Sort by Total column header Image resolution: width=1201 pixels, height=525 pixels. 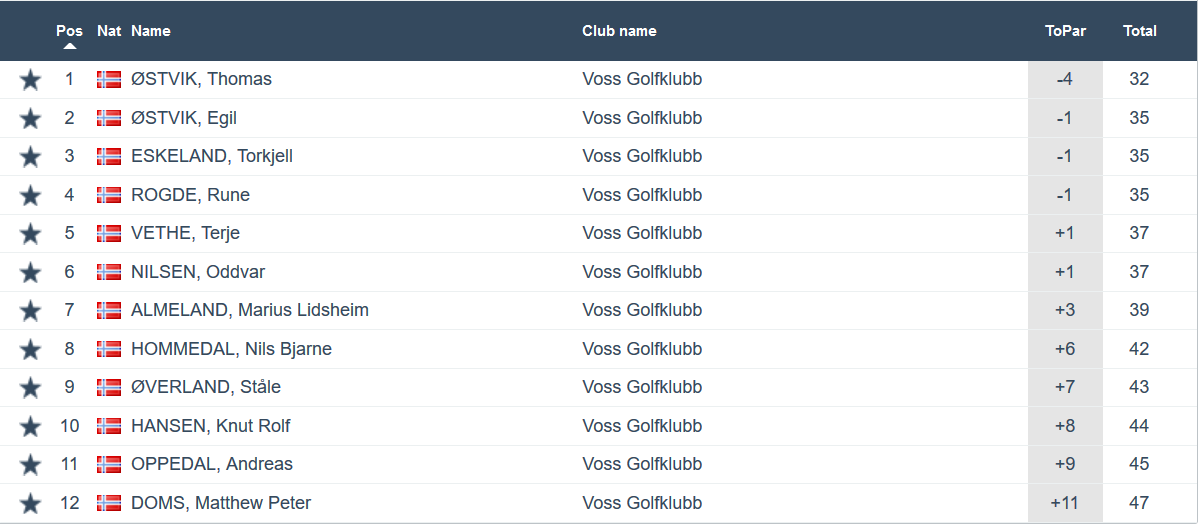[1139, 31]
